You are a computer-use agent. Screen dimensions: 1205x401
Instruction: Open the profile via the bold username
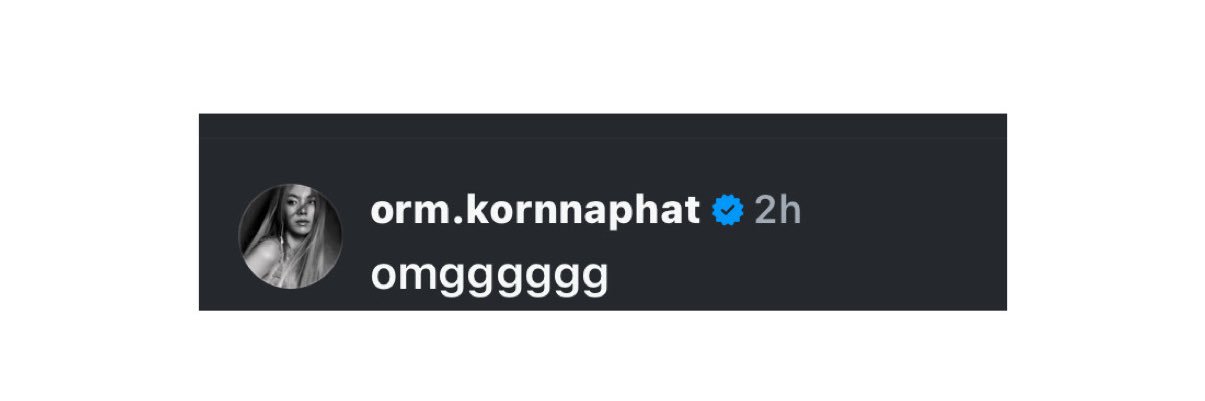coord(534,211)
